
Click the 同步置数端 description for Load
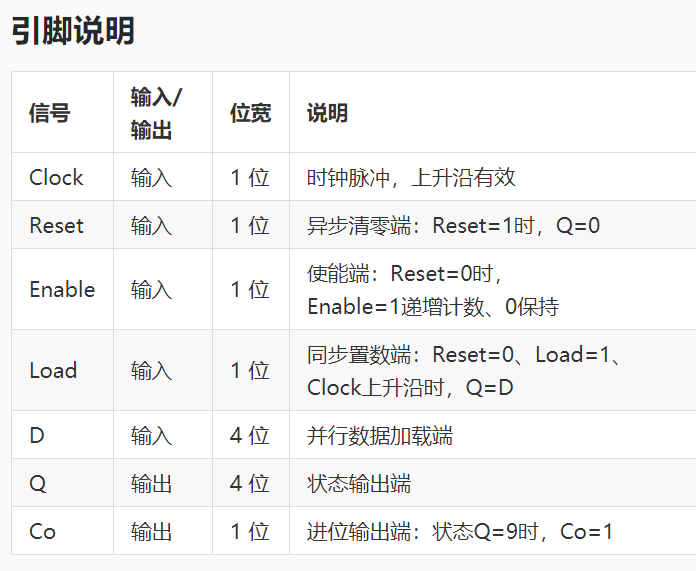tap(465, 370)
